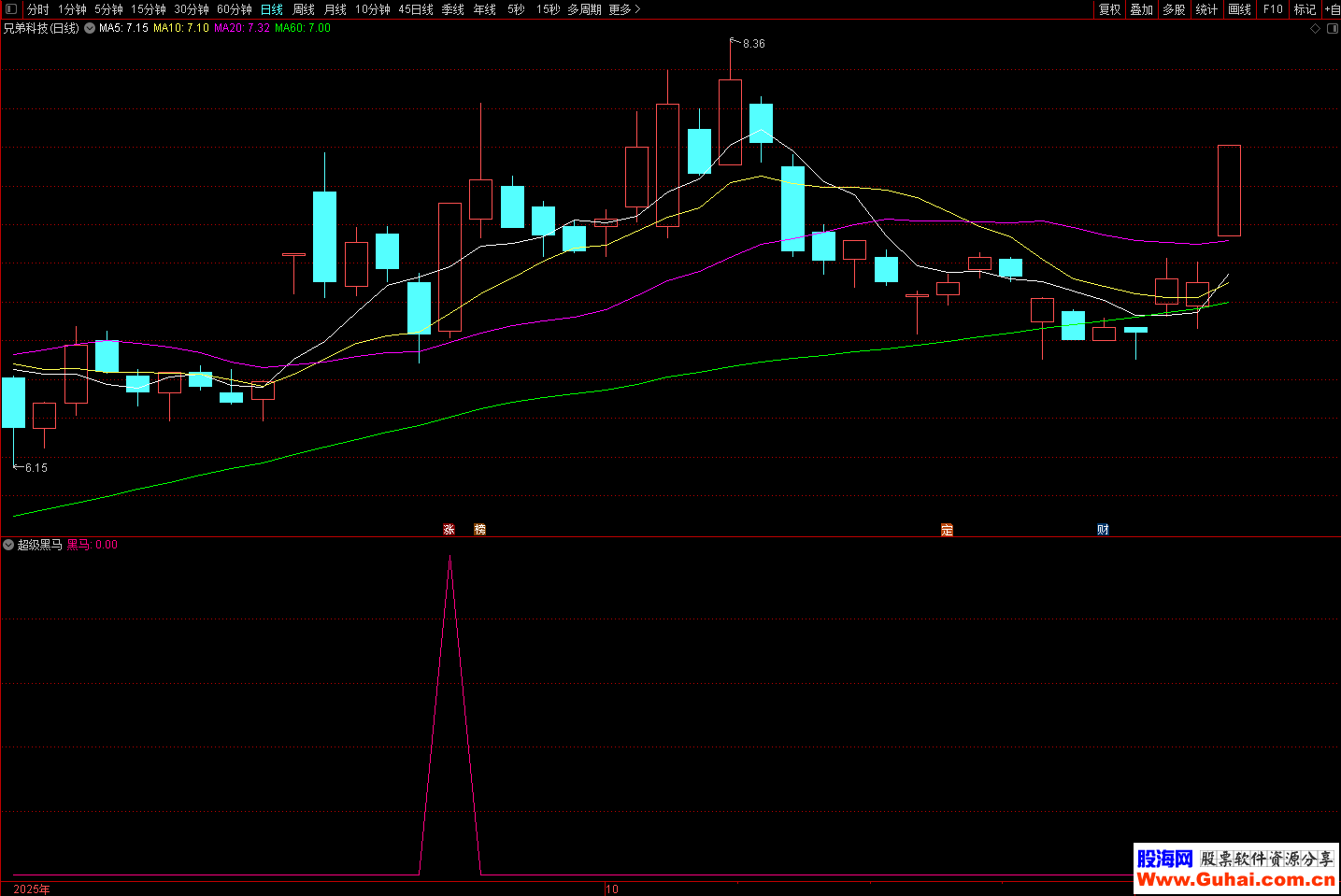Click the orange 定 event marker icon

[947, 530]
